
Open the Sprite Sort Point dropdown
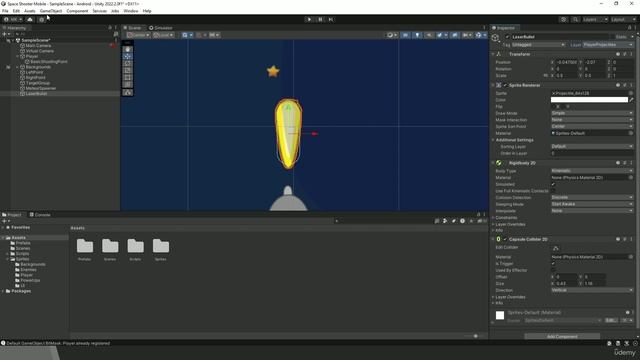coord(592,127)
